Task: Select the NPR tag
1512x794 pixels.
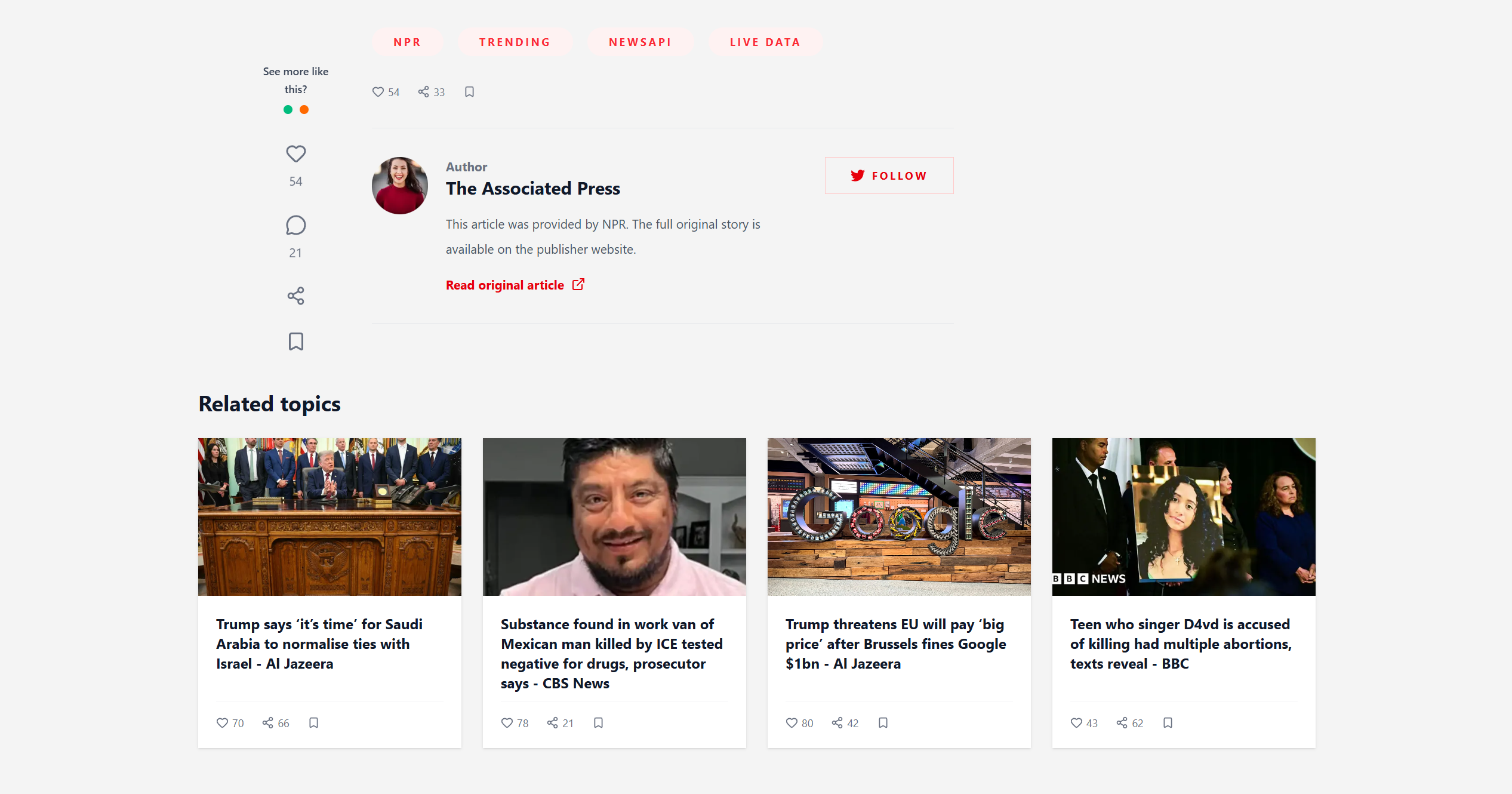Action: click(x=407, y=42)
